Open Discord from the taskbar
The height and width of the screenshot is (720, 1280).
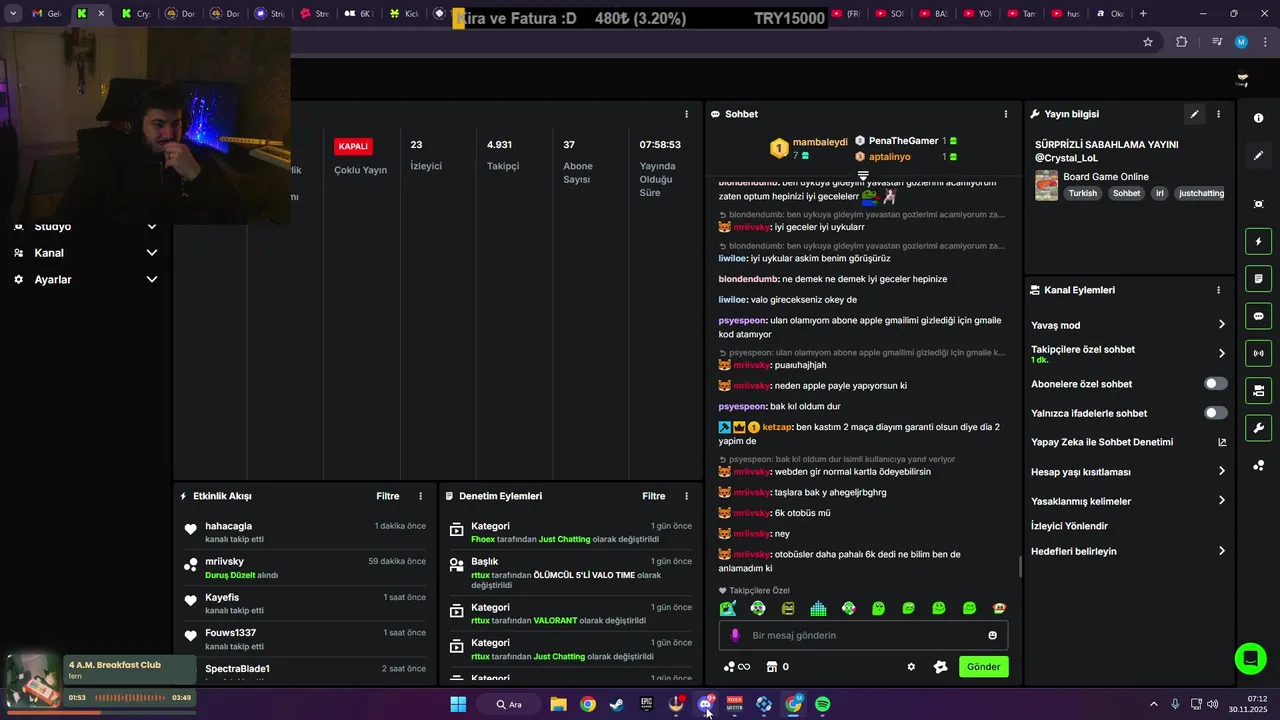(x=705, y=704)
